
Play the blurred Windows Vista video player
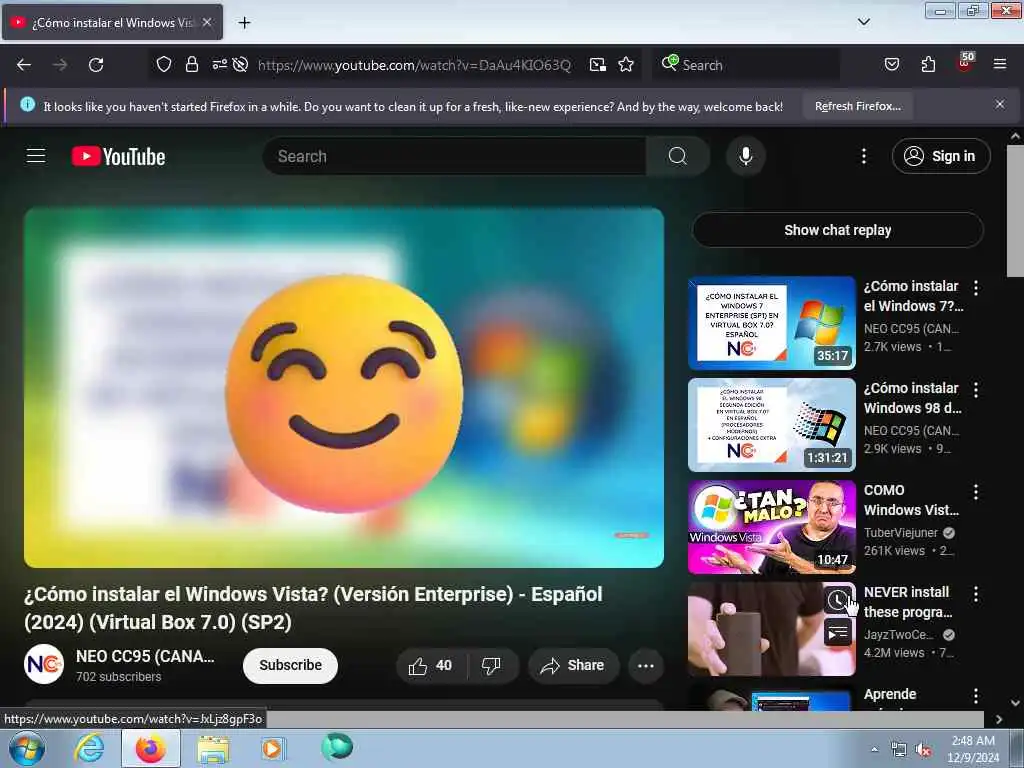pyautogui.click(x=344, y=387)
